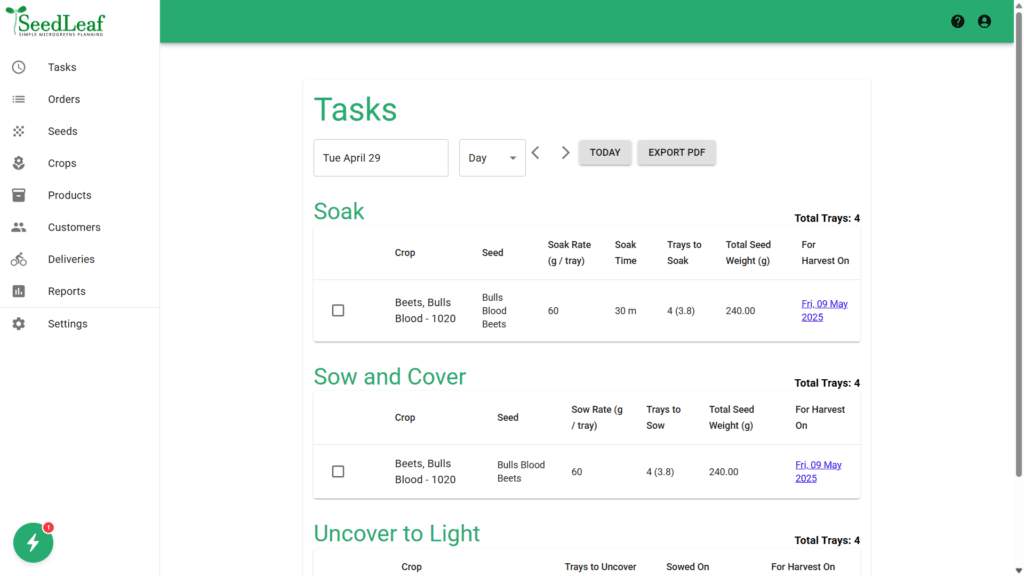This screenshot has height=576, width=1024.
Task: Open the Reports chart icon
Action: pos(19,291)
